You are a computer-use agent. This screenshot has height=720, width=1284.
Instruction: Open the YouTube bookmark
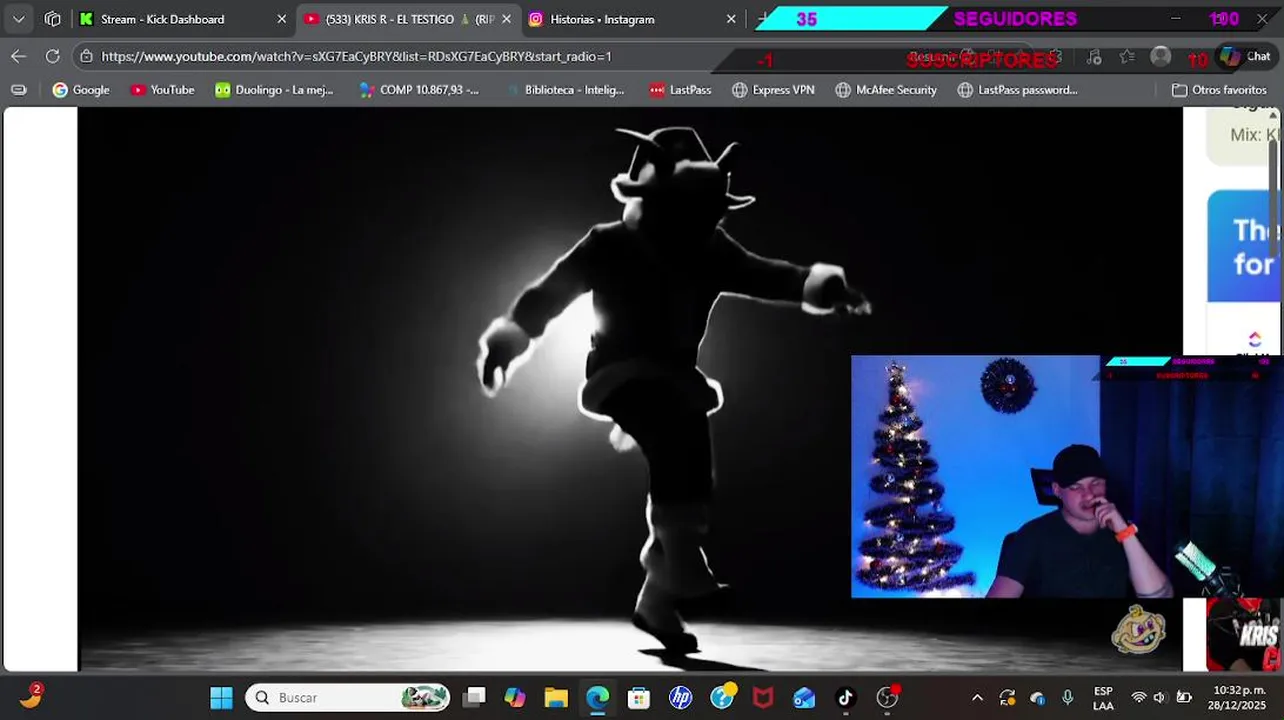(162, 90)
